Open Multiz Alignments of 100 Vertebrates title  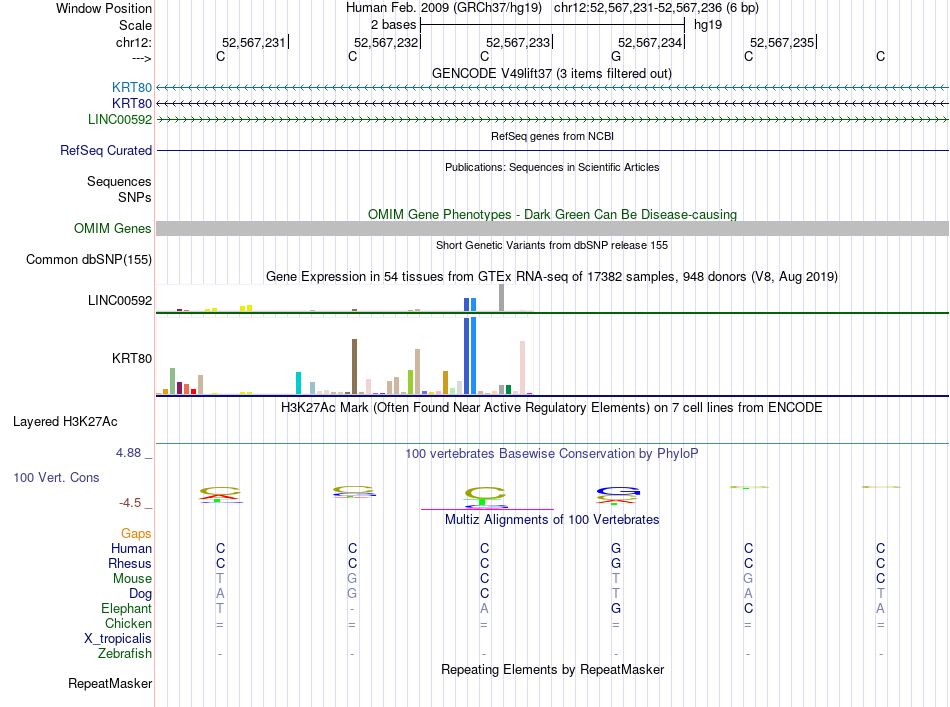[552, 520]
